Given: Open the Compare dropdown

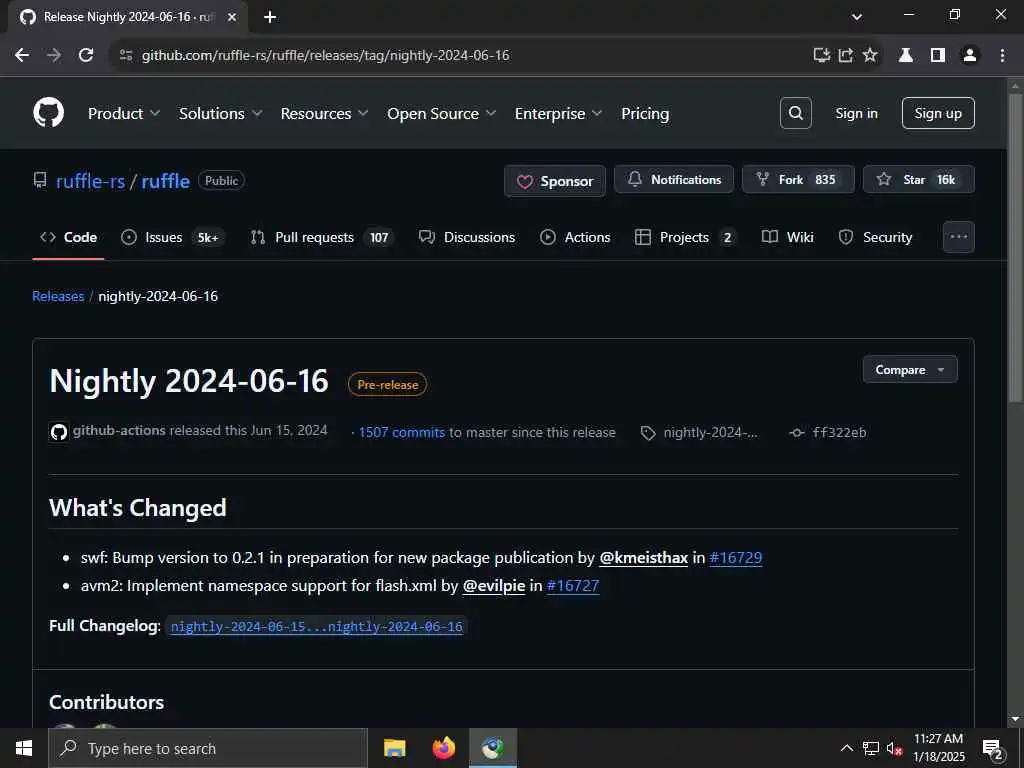Looking at the screenshot, I should 910,370.
